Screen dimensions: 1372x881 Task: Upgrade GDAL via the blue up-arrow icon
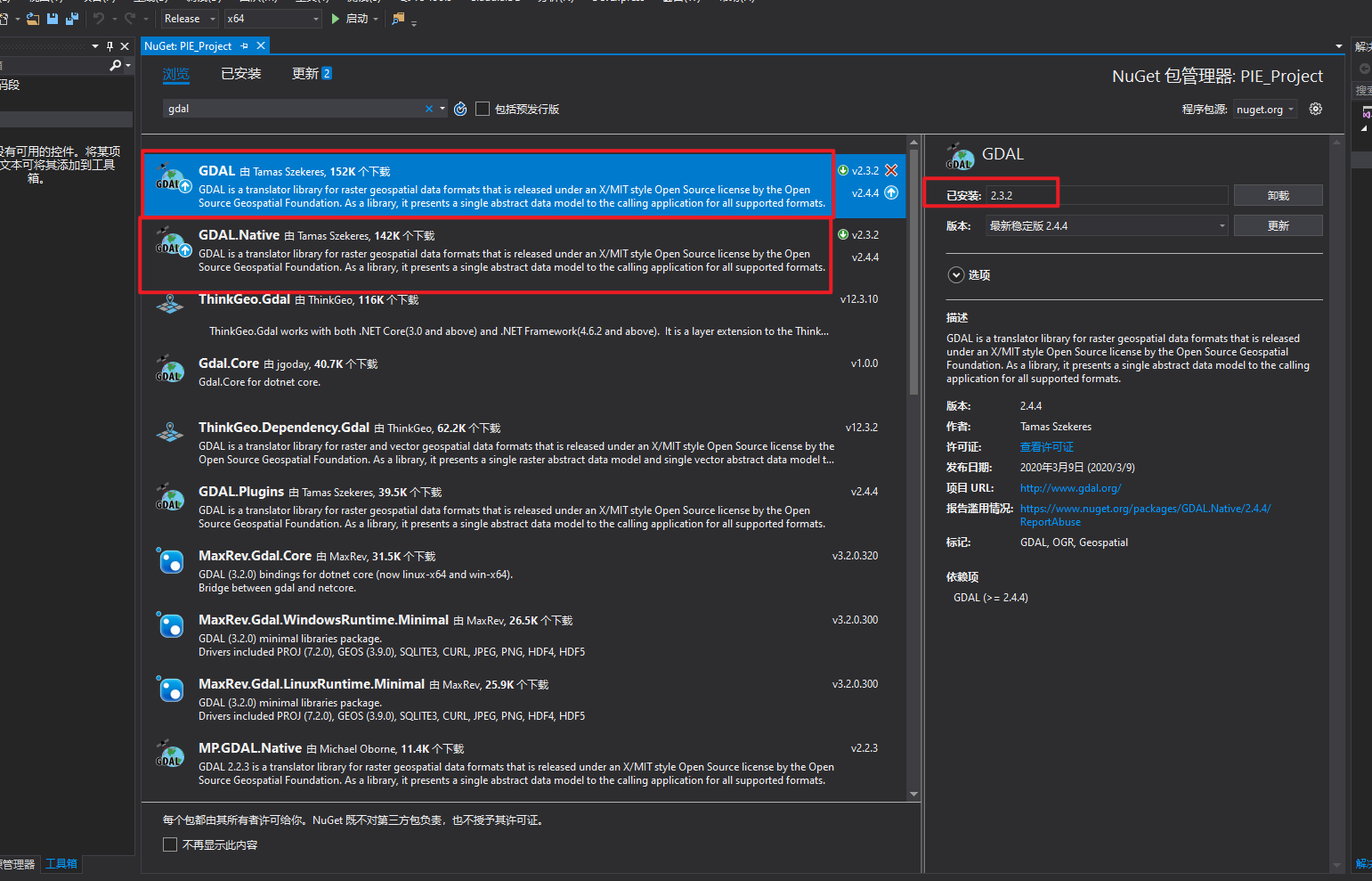click(x=891, y=193)
